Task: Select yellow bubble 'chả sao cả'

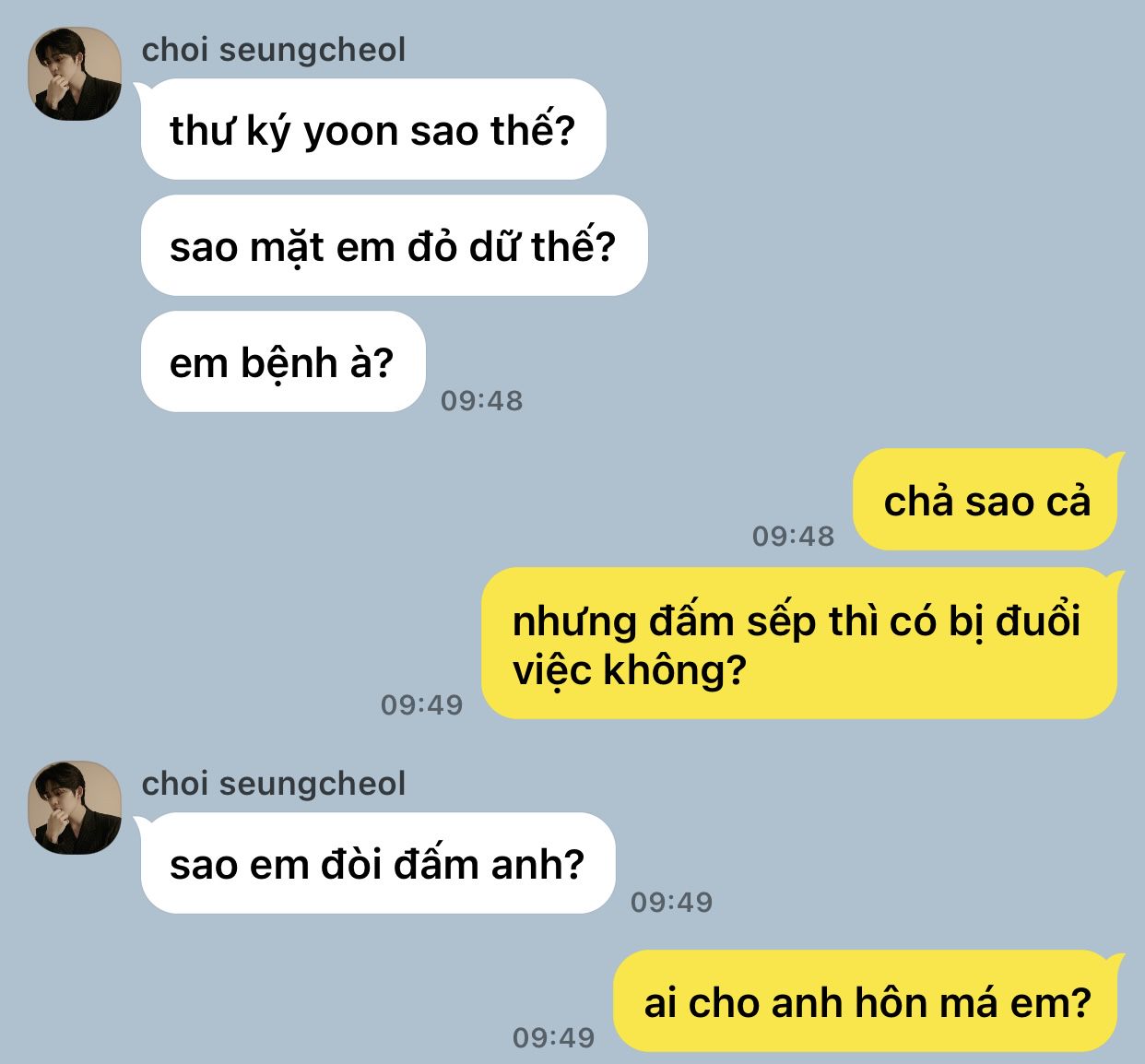Action: click(985, 500)
